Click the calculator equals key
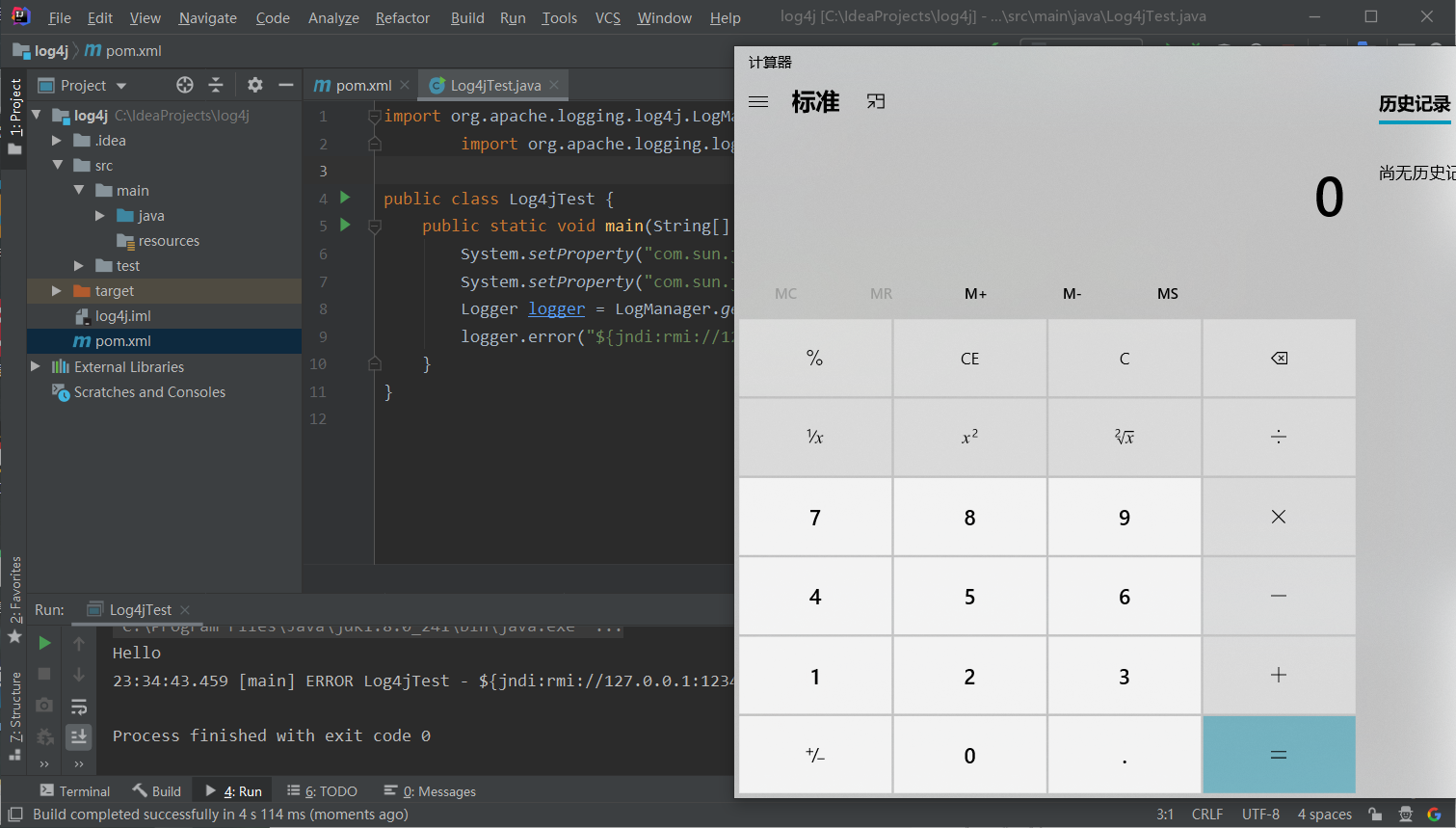Screen dimensions: 1456x828 click(x=1279, y=755)
